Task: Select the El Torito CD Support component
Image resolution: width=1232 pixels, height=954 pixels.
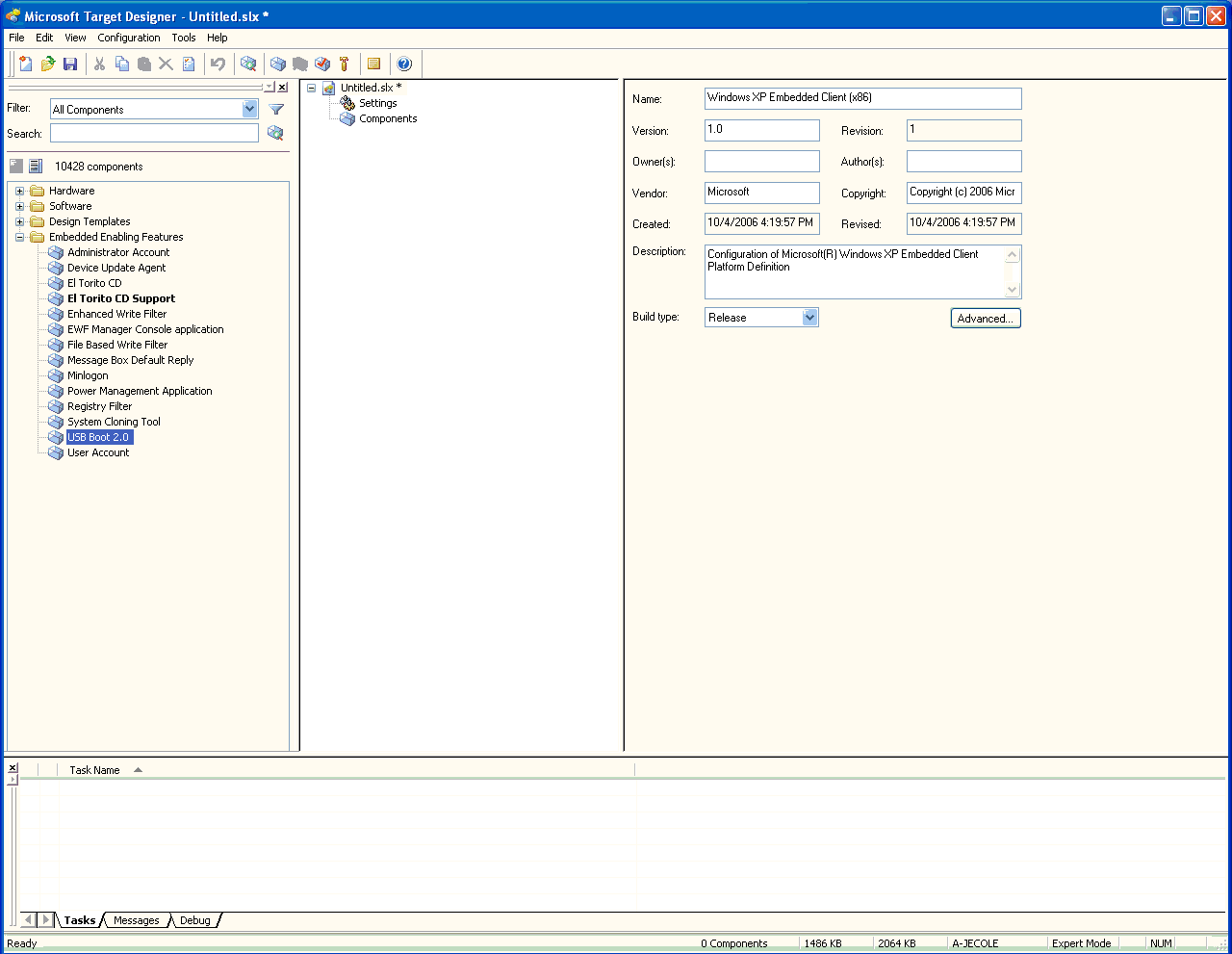Action: pyautogui.click(x=121, y=298)
